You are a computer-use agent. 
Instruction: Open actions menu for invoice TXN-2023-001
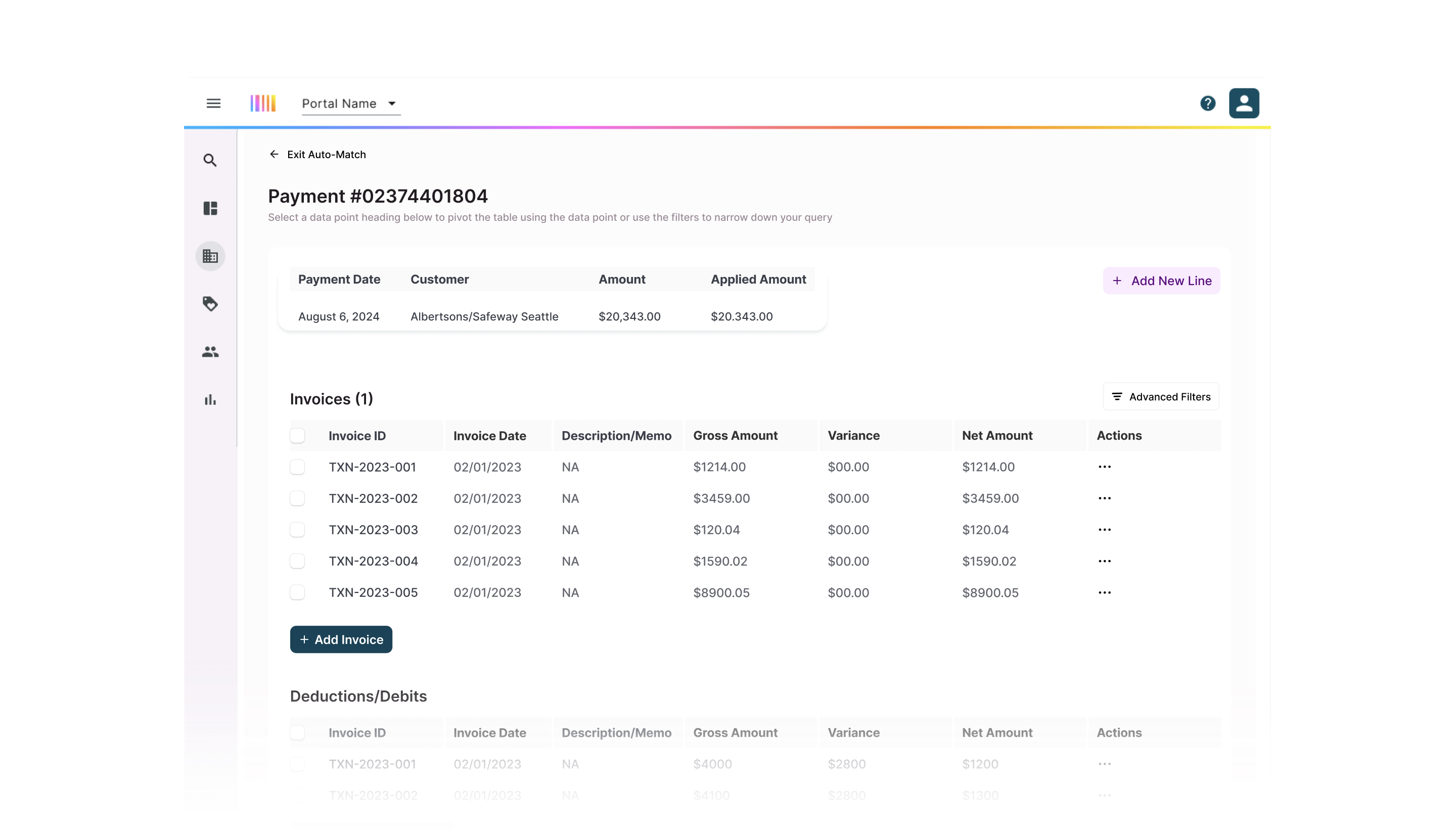coord(1104,467)
